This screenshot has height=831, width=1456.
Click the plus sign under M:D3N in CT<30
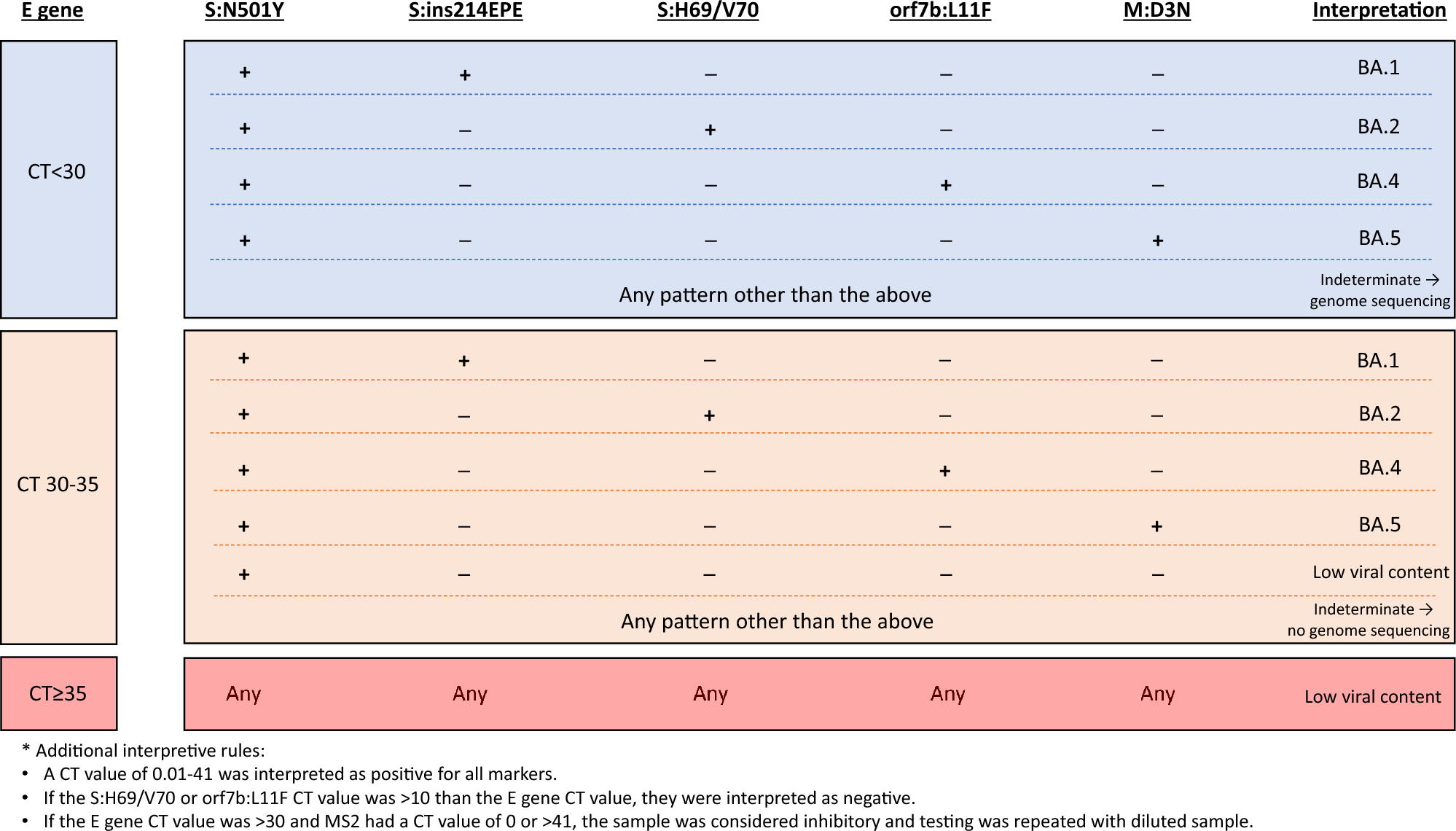tap(1157, 241)
